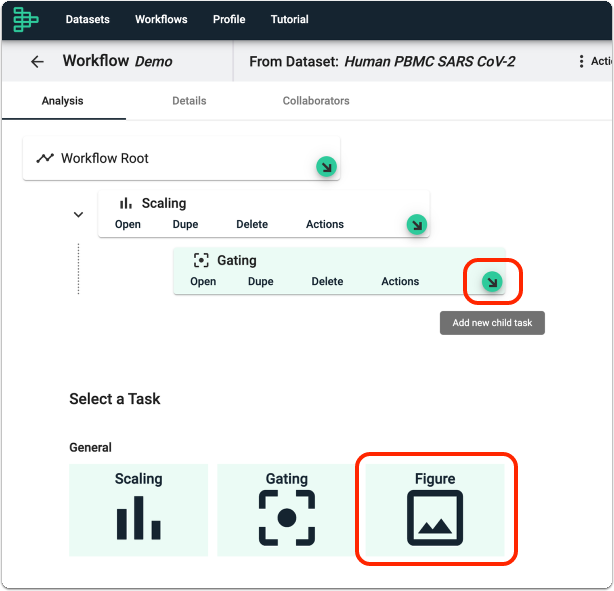The image size is (614, 591).
Task: Select the Gating task card
Action: coord(287,510)
